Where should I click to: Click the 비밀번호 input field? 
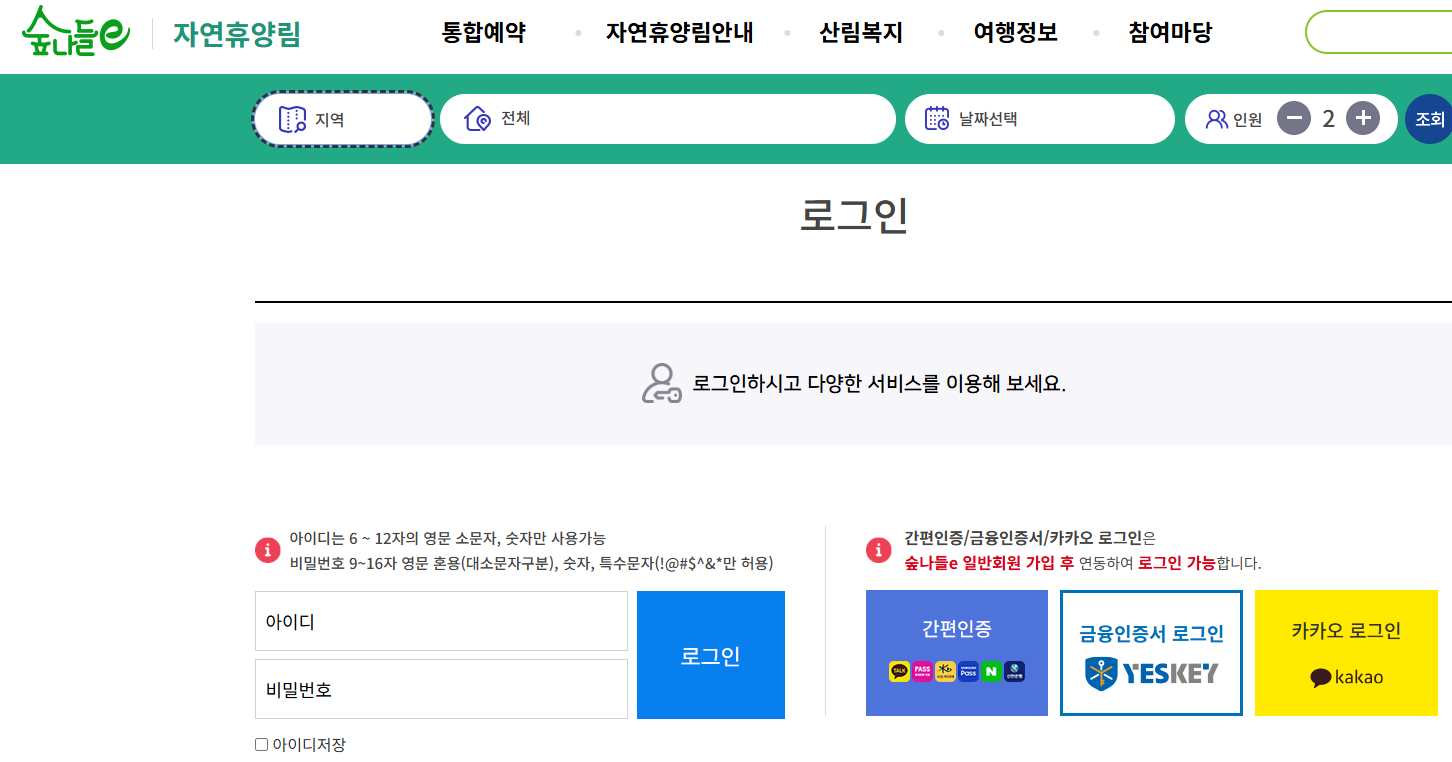(x=441, y=689)
